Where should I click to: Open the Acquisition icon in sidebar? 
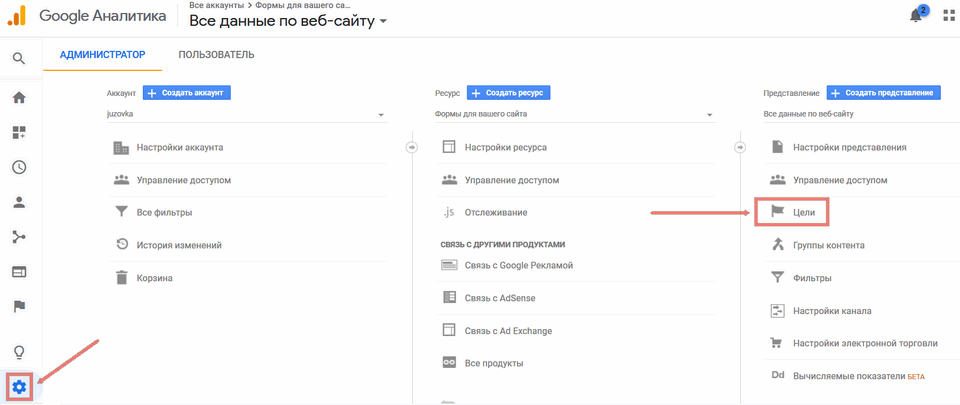point(18,237)
